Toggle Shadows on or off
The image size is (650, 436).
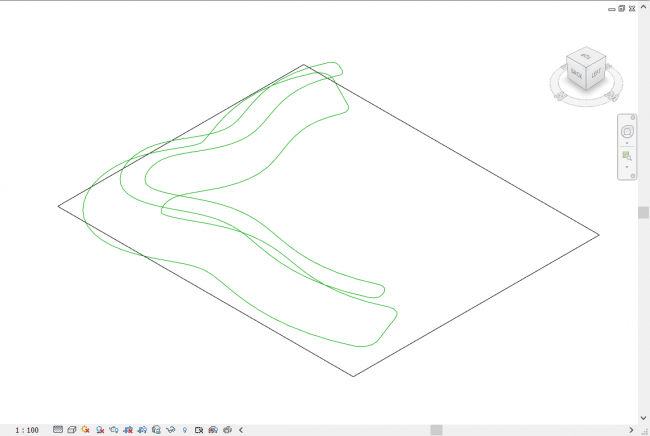coord(100,430)
